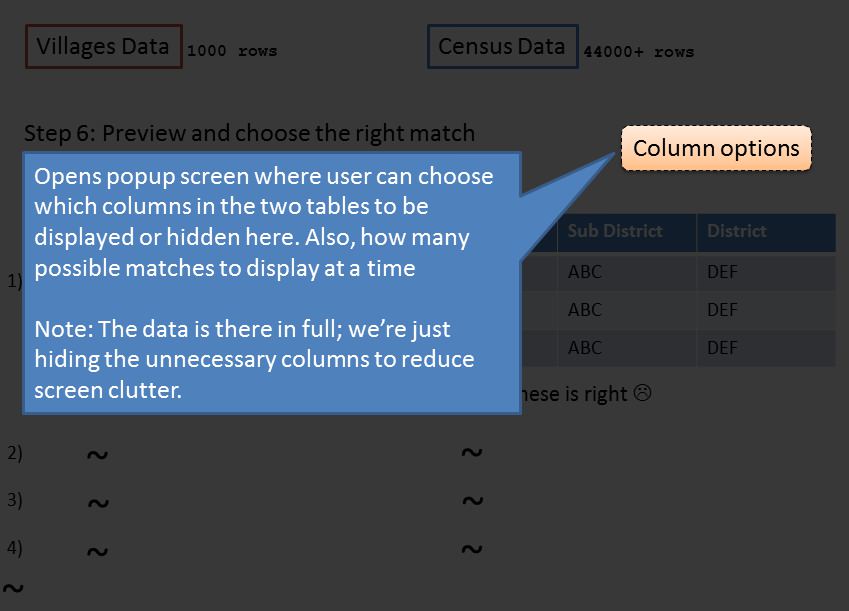Click the Column options button
849x611 pixels.
click(716, 148)
